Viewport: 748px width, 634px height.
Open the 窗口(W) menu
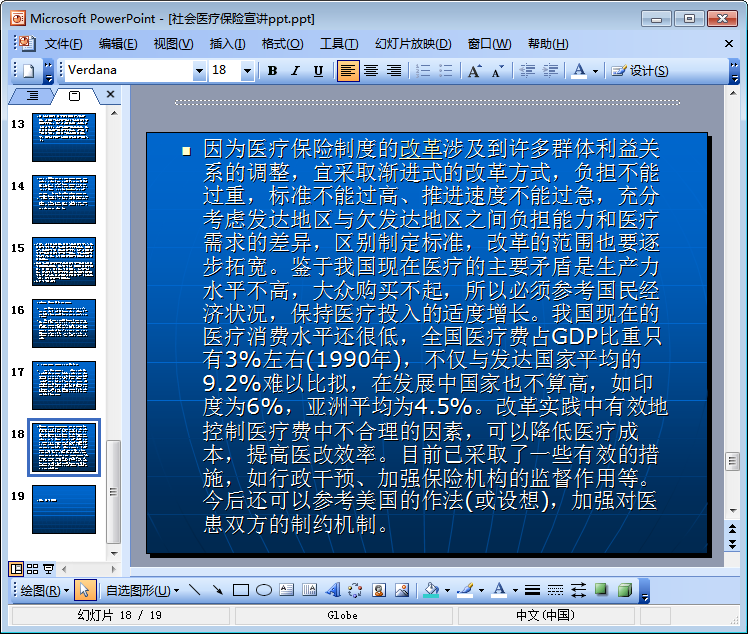489,44
